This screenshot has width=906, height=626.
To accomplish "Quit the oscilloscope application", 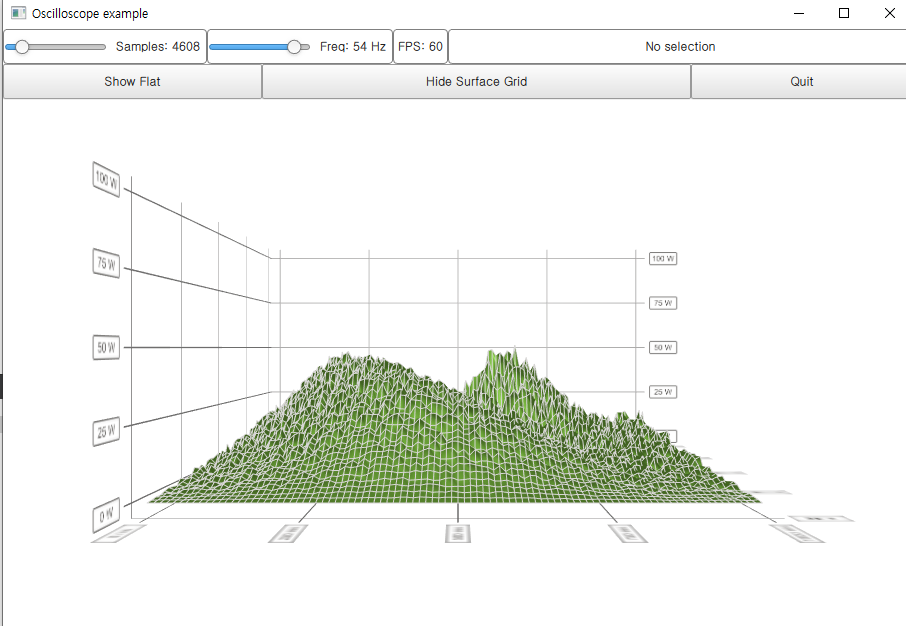I will pos(801,82).
